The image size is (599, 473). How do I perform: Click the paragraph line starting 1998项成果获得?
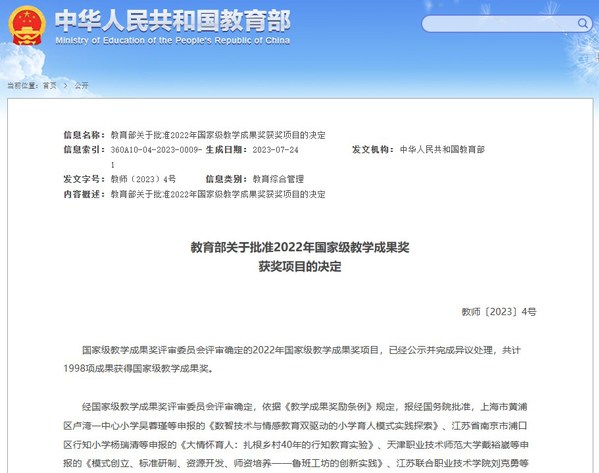point(138,369)
